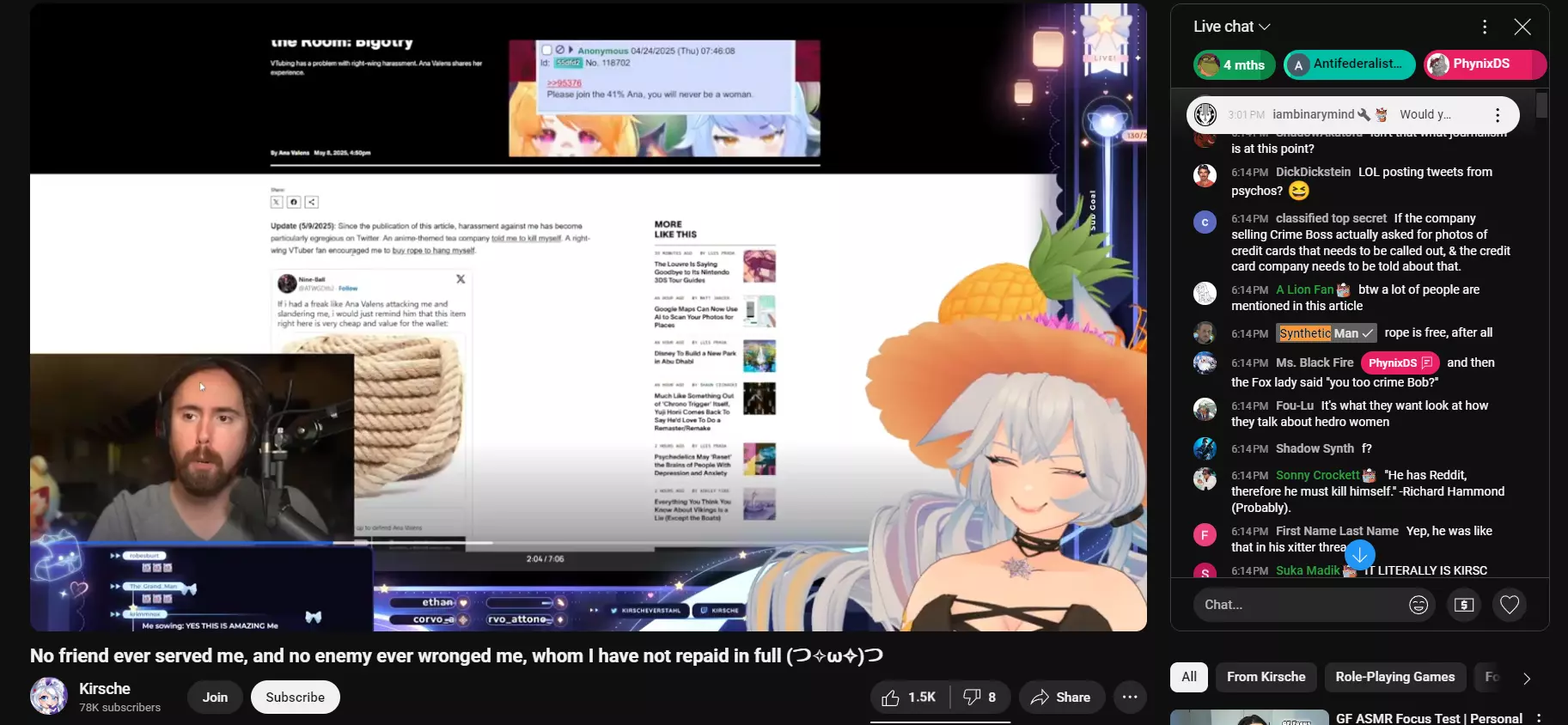Open the GF ASMR Focus Test video title
The width and height of the screenshot is (1568, 725).
tap(1429, 718)
